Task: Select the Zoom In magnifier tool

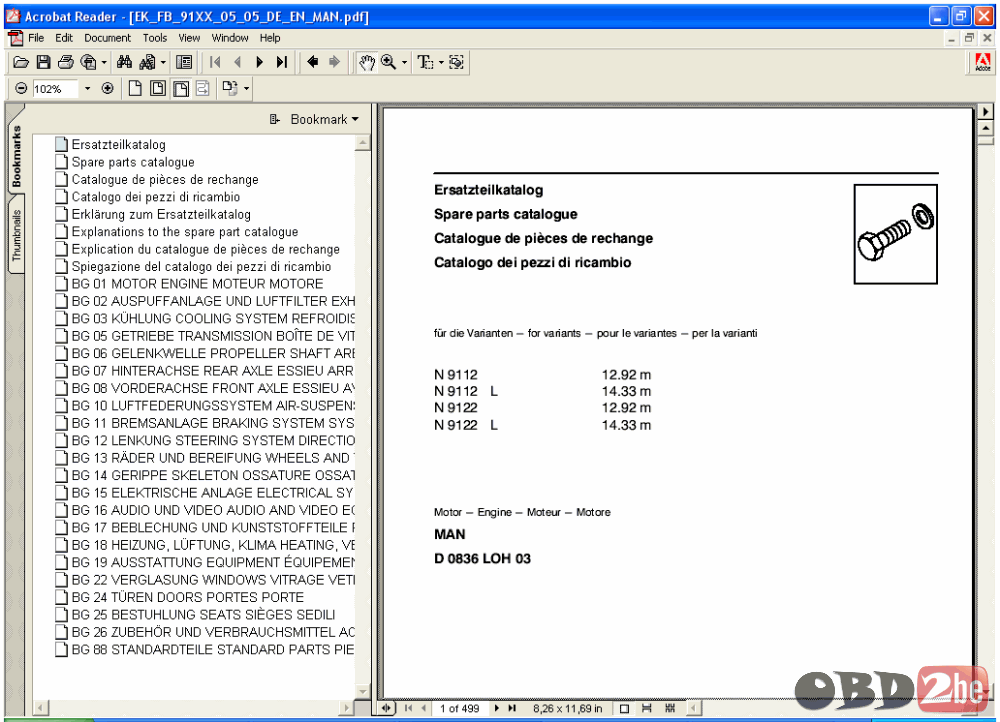Action: coord(388,62)
